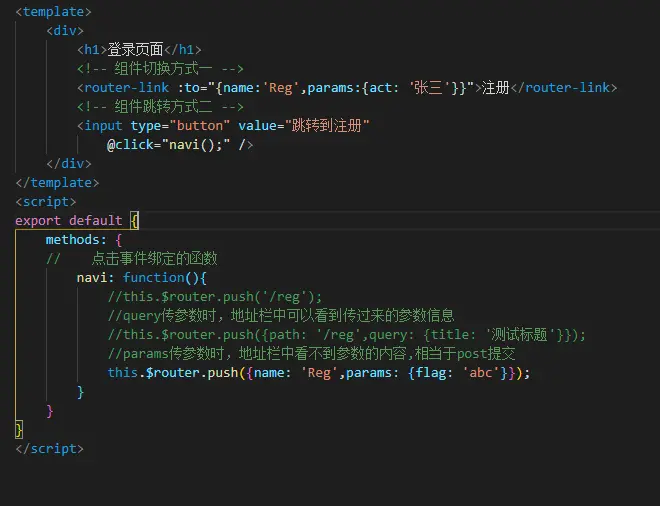Click the closing </template> tag
The width and height of the screenshot is (660, 506).
click(57, 183)
